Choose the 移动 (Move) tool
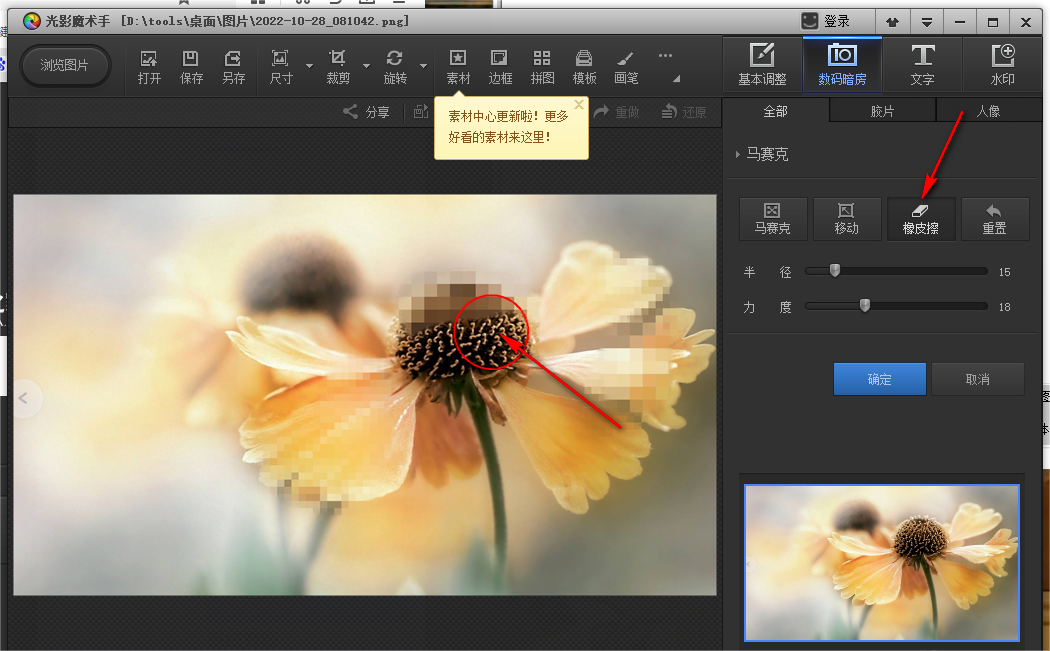Image resolution: width=1050 pixels, height=651 pixels. coord(846,218)
